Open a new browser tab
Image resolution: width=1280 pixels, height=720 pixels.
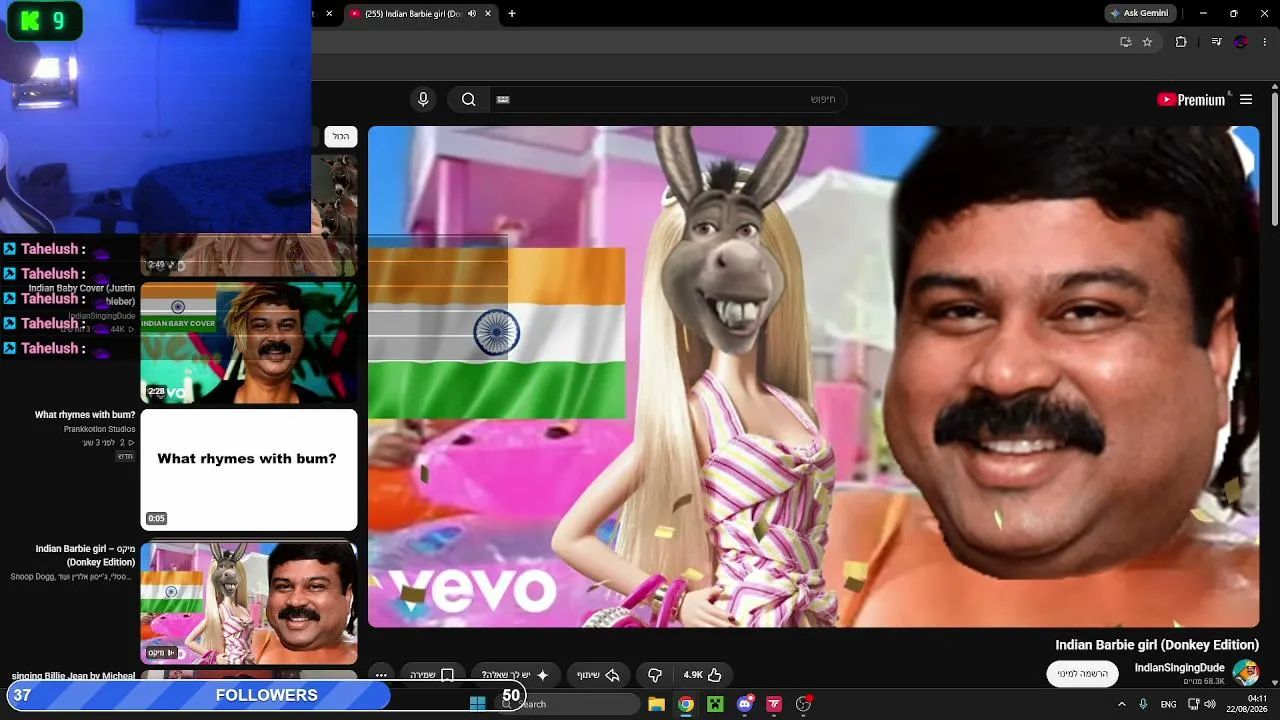(x=512, y=14)
